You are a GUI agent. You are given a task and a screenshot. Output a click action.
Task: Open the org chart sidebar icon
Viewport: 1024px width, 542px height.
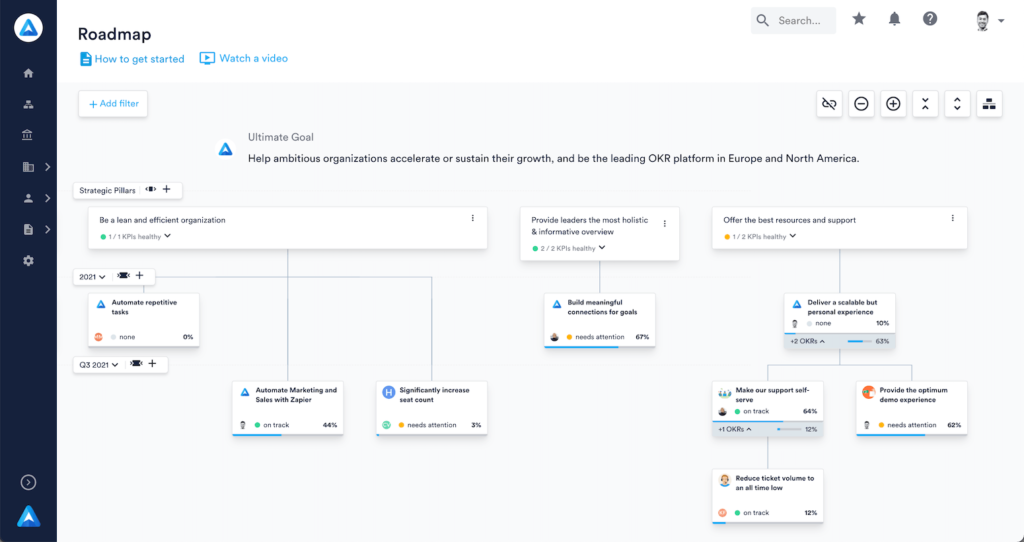click(28, 104)
